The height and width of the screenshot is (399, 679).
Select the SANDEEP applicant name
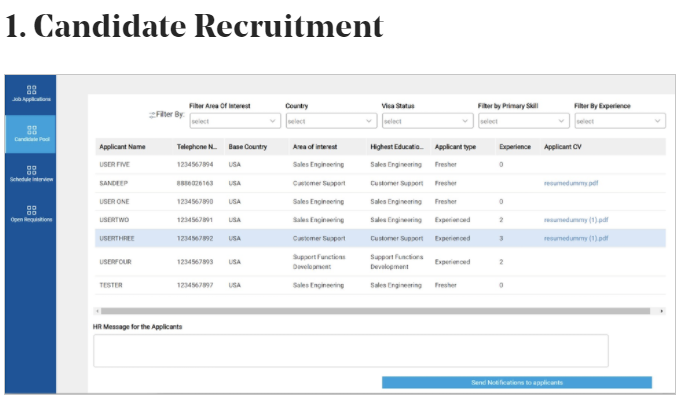click(x=113, y=183)
